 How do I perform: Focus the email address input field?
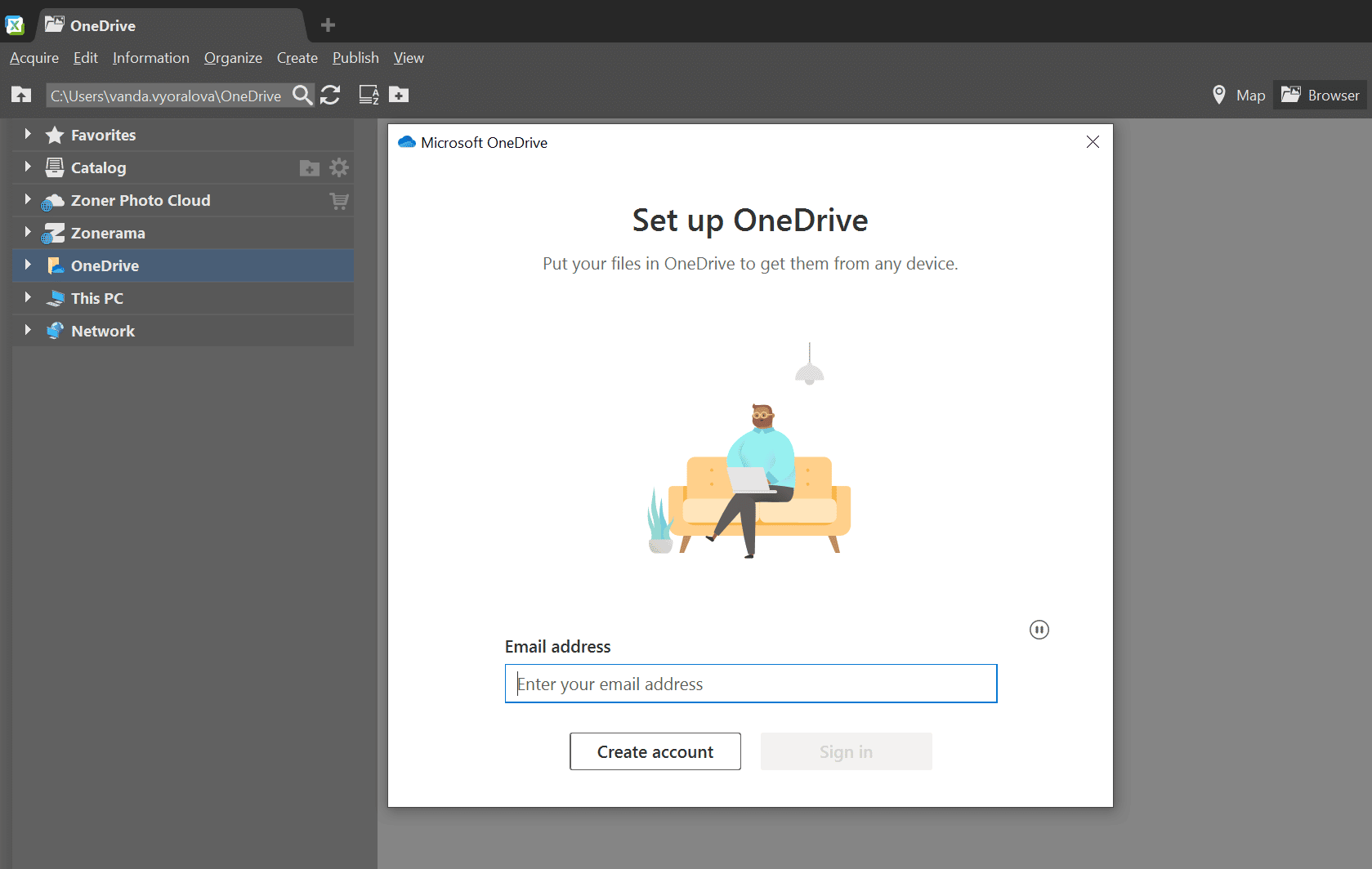tap(750, 684)
